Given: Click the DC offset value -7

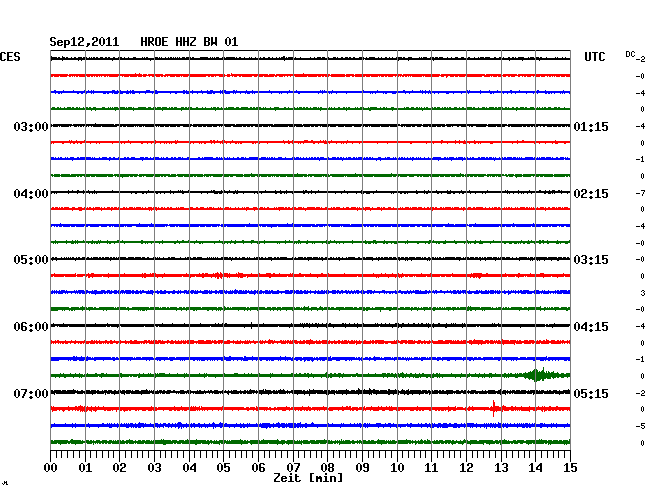Looking at the screenshot, I should point(641,193).
